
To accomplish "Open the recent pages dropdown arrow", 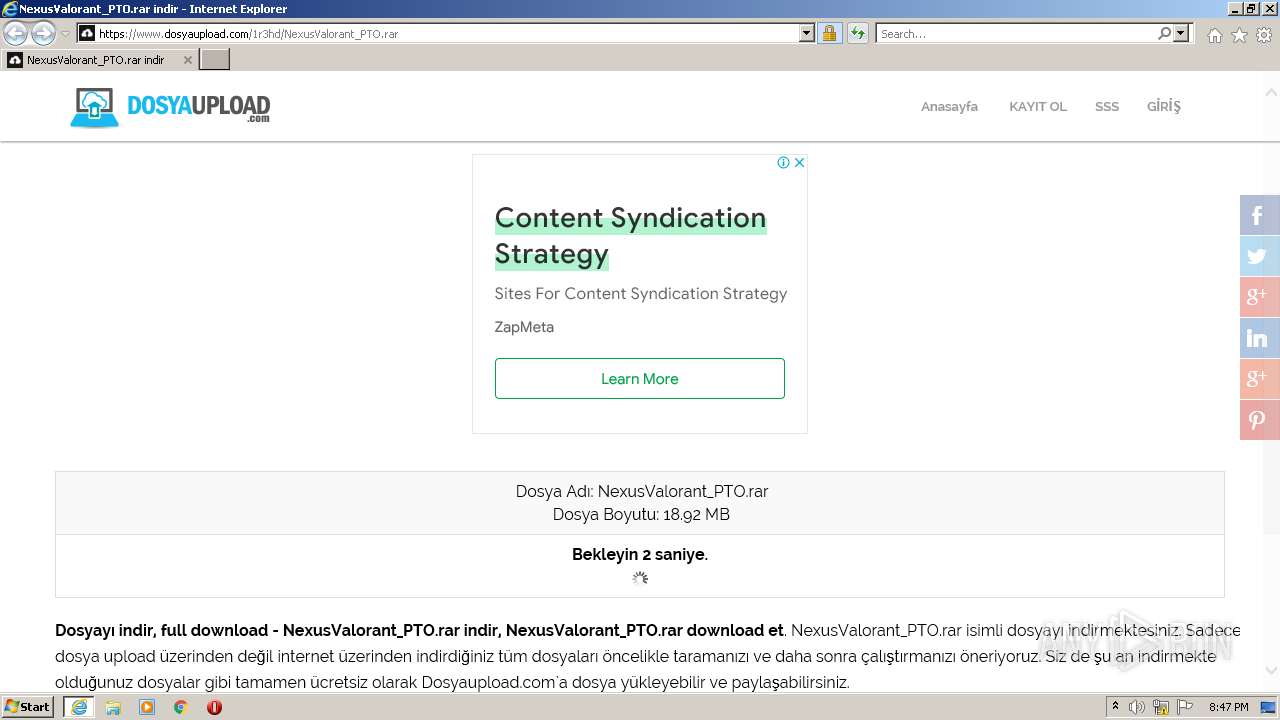I will (65, 34).
